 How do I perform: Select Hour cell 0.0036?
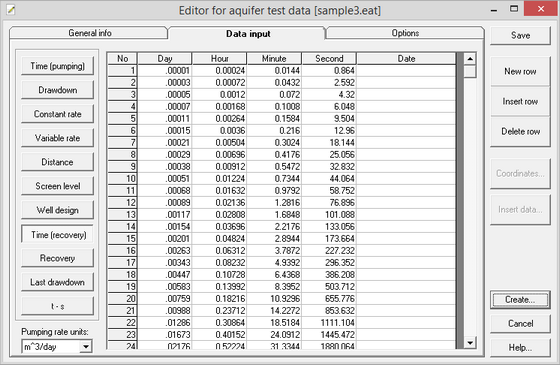point(219,131)
